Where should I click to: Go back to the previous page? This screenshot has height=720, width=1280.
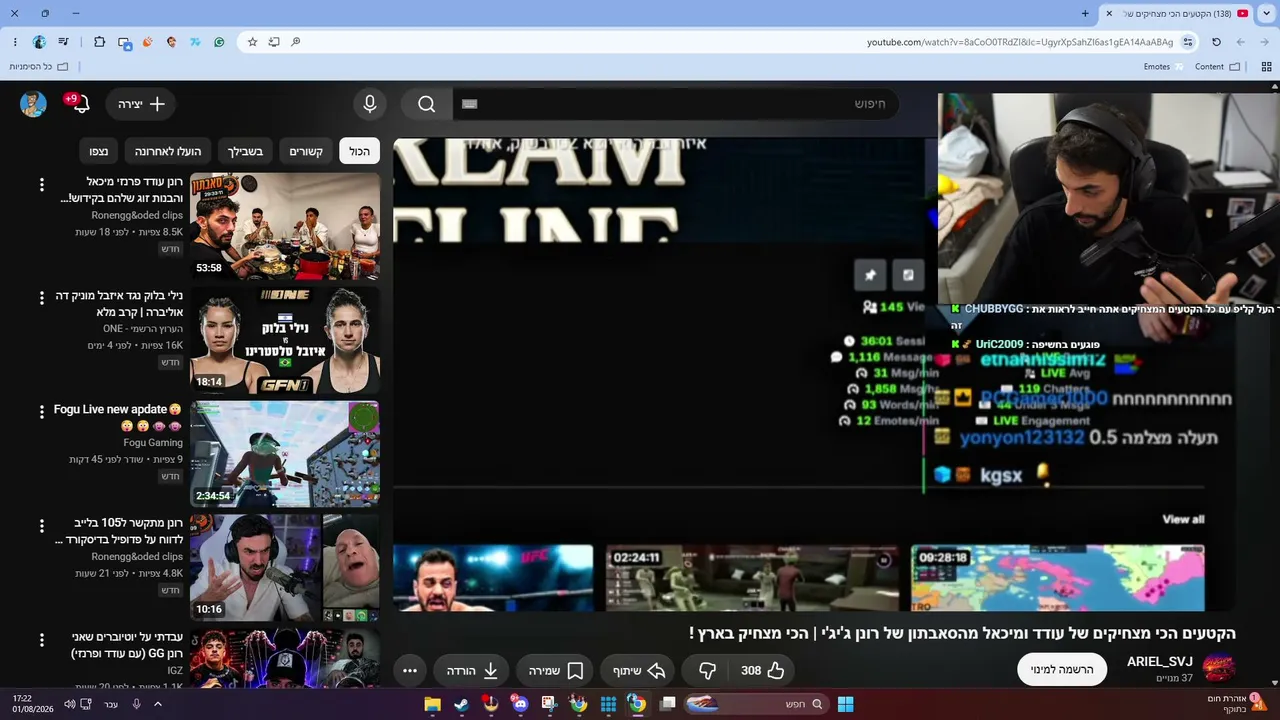pyautogui.click(x=1264, y=42)
